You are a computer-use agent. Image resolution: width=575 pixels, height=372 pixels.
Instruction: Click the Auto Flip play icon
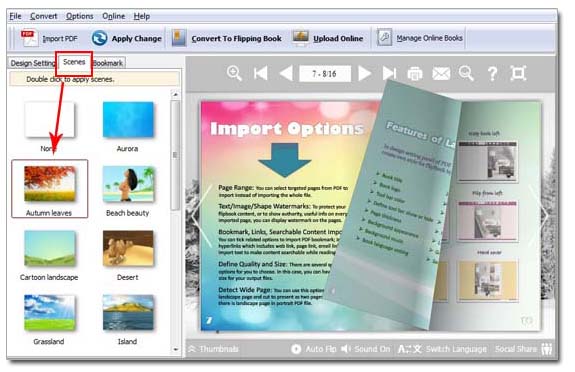coord(296,349)
